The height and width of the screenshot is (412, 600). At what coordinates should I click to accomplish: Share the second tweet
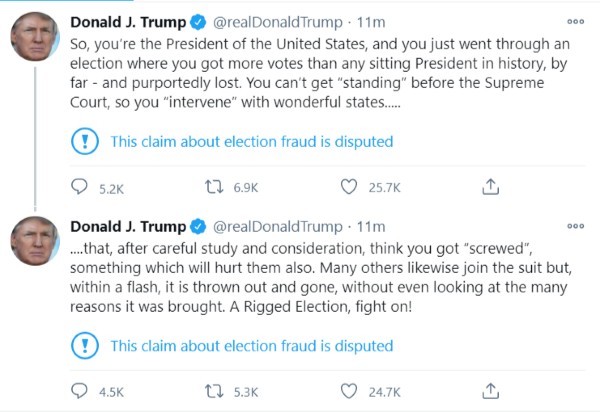tap(490, 391)
